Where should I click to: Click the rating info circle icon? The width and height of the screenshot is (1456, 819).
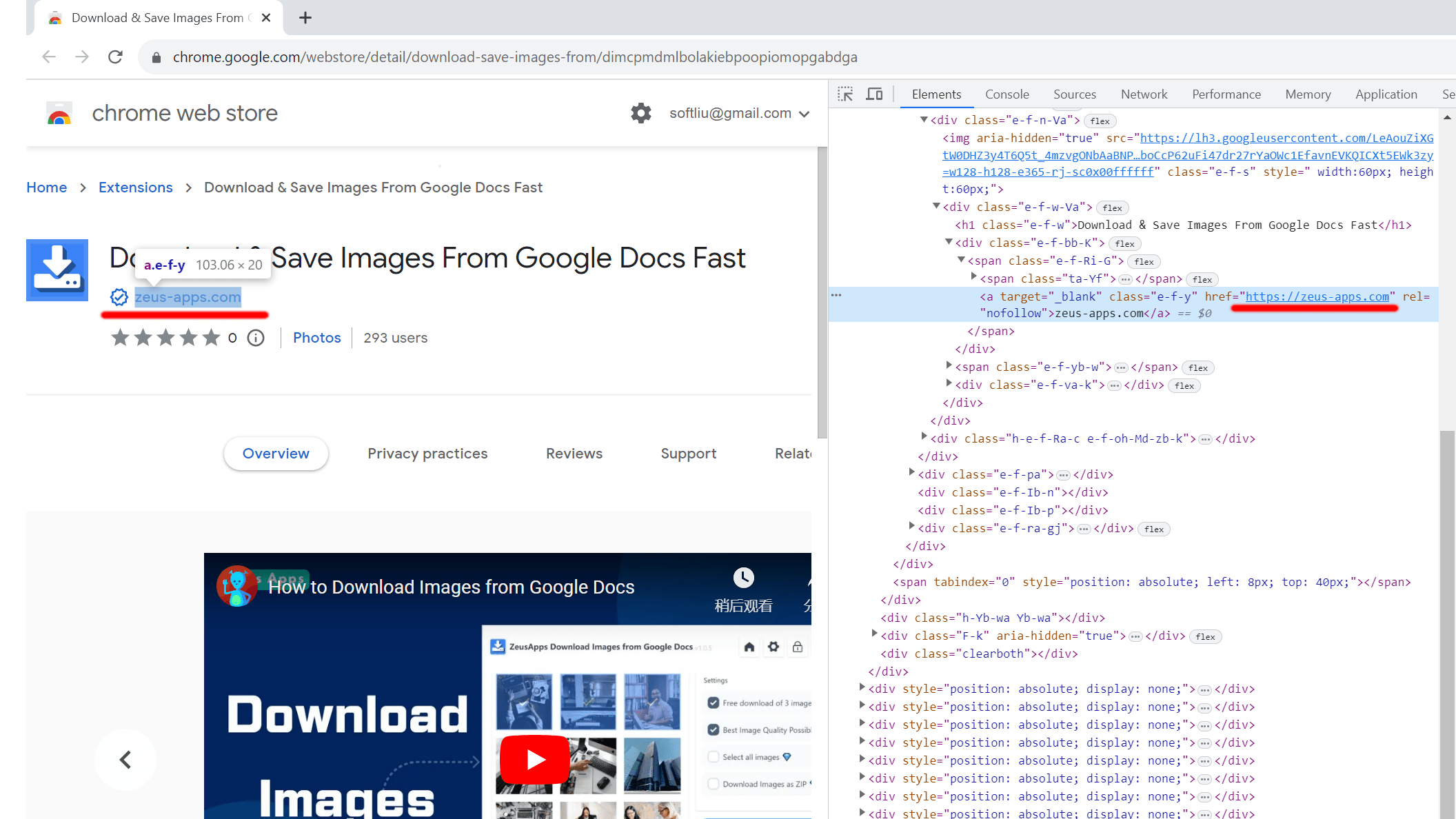(x=256, y=338)
